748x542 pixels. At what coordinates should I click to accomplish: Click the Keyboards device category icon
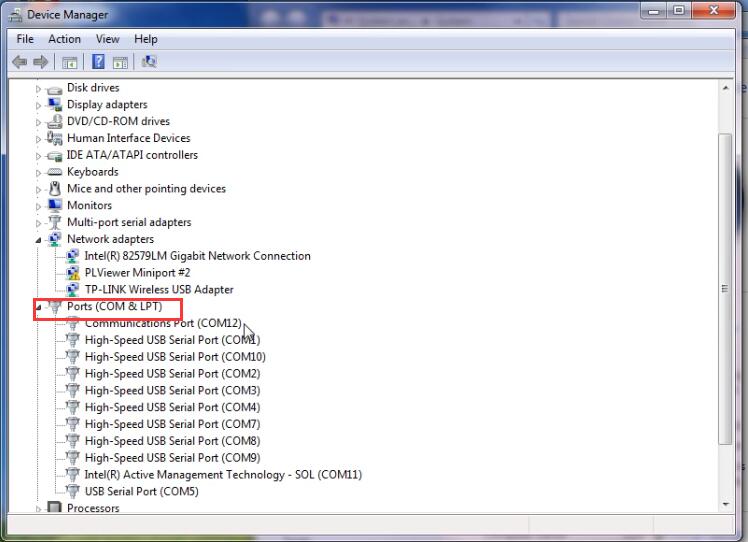[55, 172]
